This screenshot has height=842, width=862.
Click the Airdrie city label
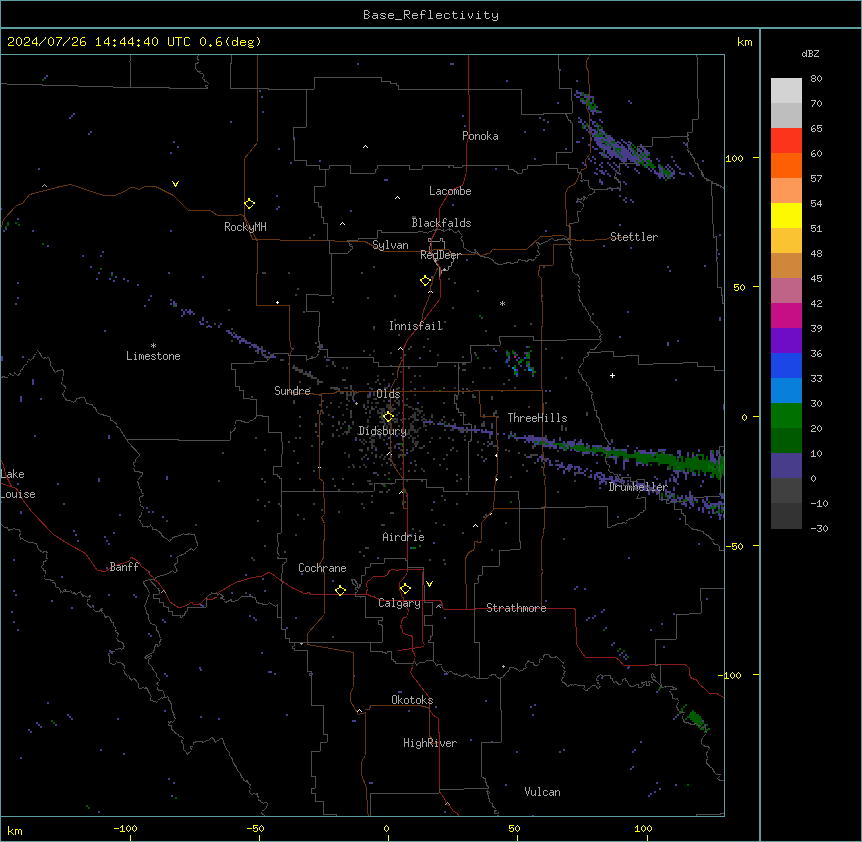pos(403,537)
